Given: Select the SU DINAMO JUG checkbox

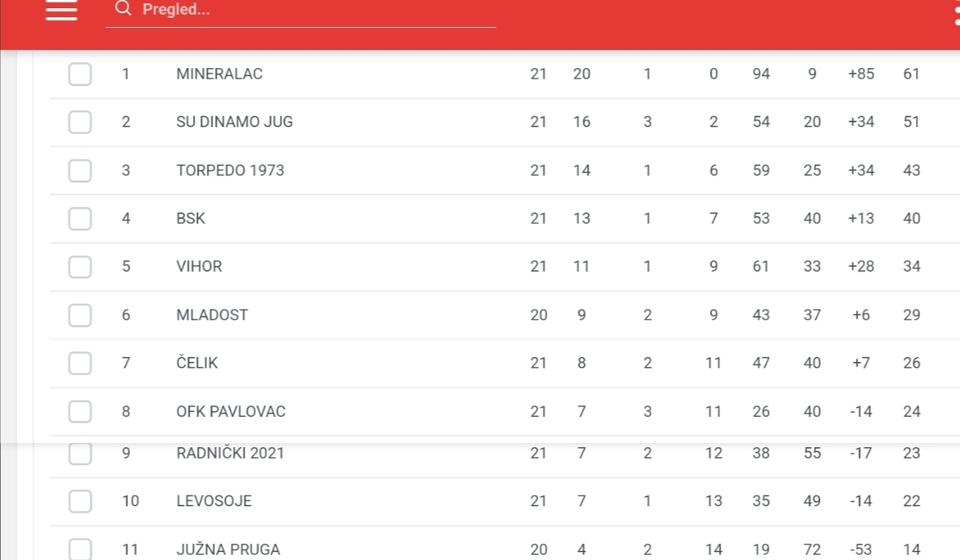Looking at the screenshot, I should pos(80,122).
